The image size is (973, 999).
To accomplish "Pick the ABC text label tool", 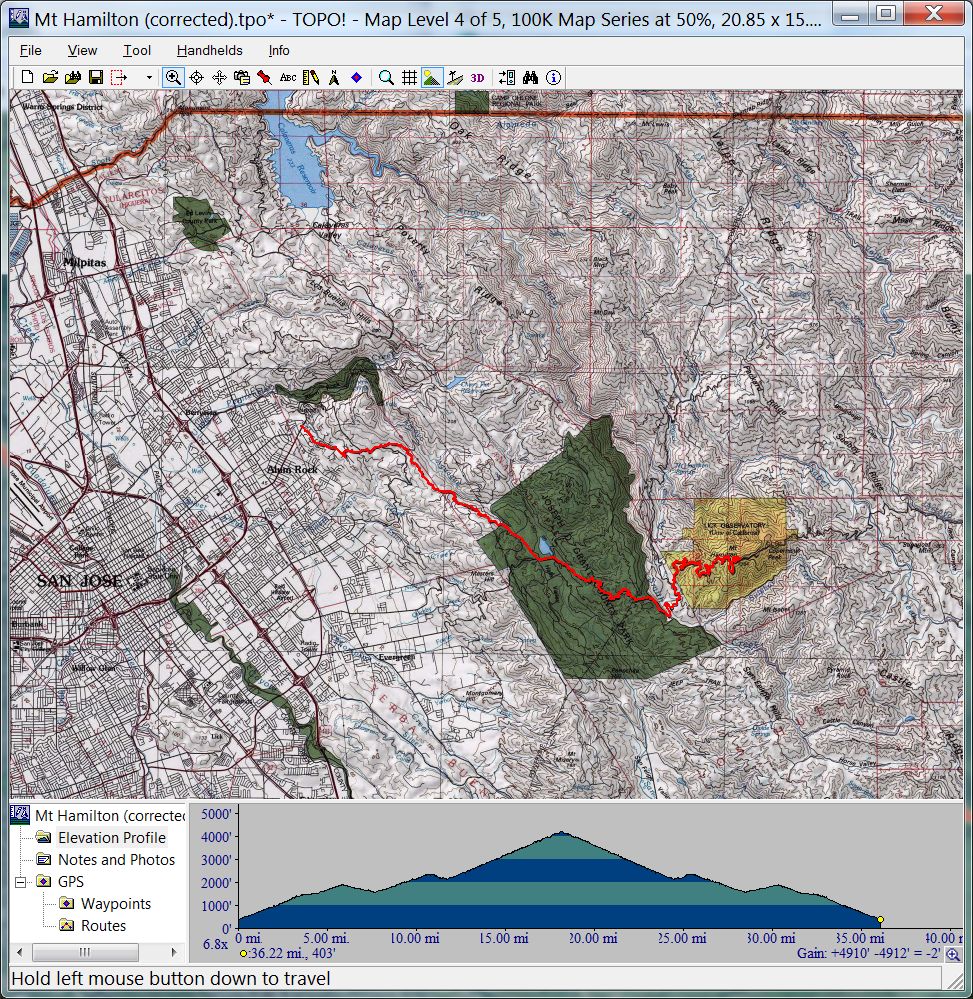I will (288, 77).
